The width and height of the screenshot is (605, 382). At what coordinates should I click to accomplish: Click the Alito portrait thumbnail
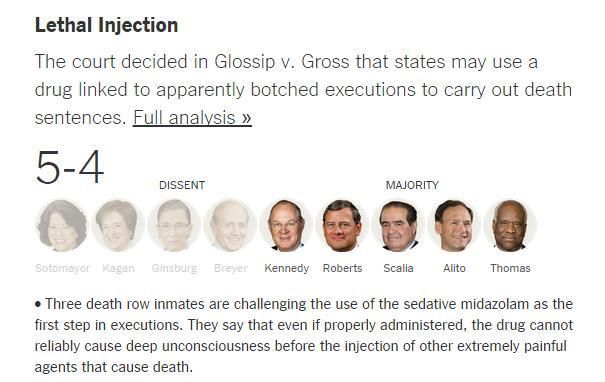click(x=454, y=226)
